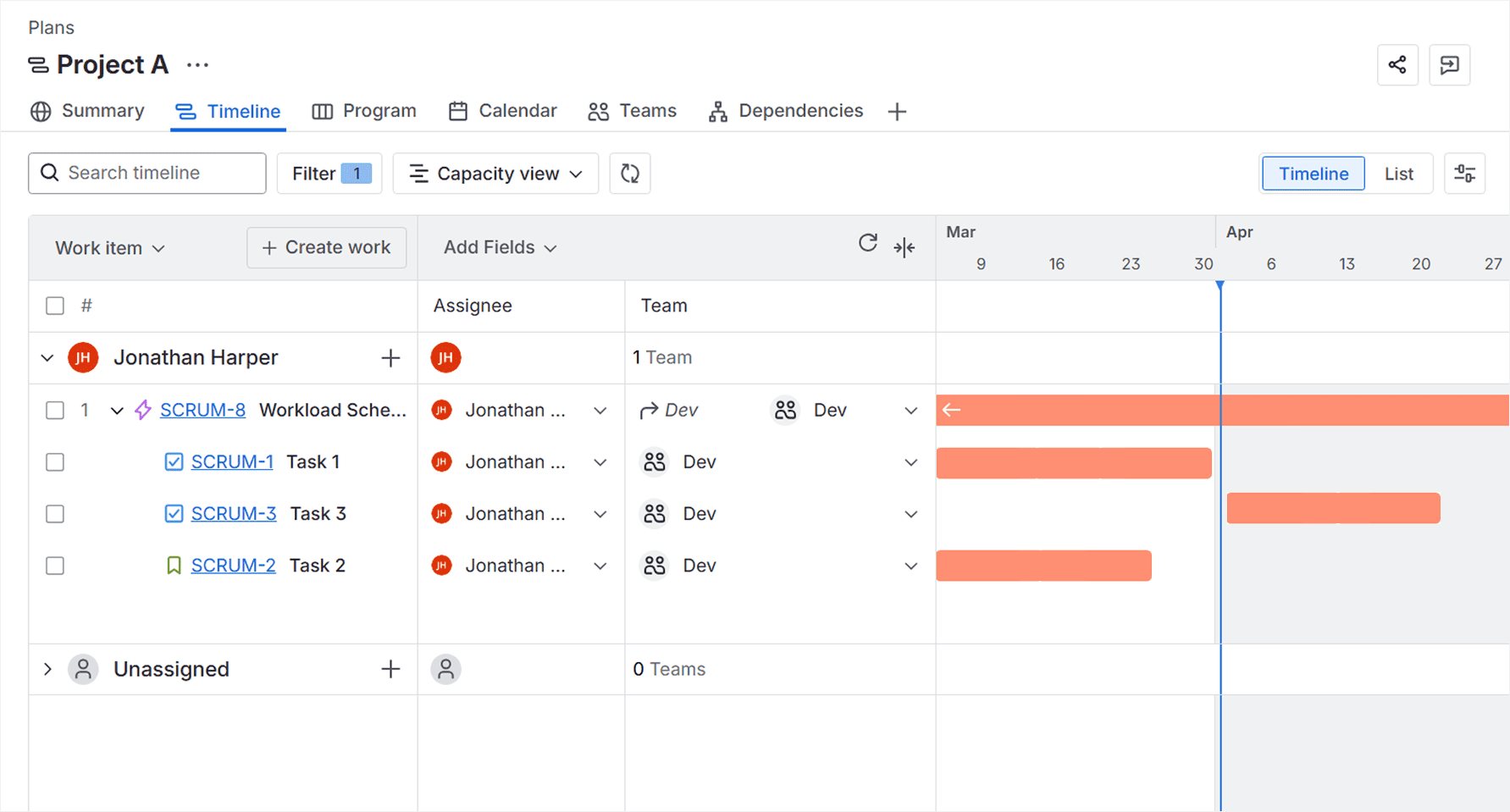Click the reload fields icon near Add Fields
Viewport: 1510px width, 812px height.
tap(867, 244)
